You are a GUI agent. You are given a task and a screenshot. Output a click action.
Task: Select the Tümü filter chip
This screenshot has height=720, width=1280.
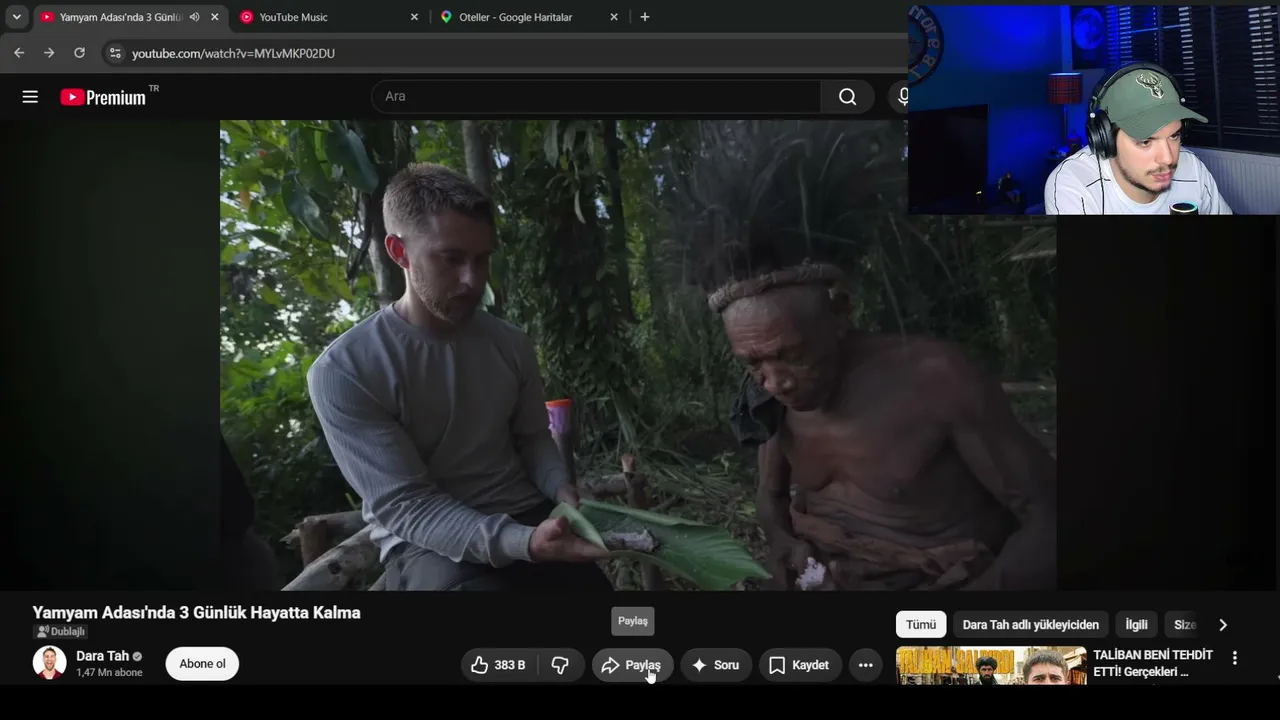tap(921, 625)
